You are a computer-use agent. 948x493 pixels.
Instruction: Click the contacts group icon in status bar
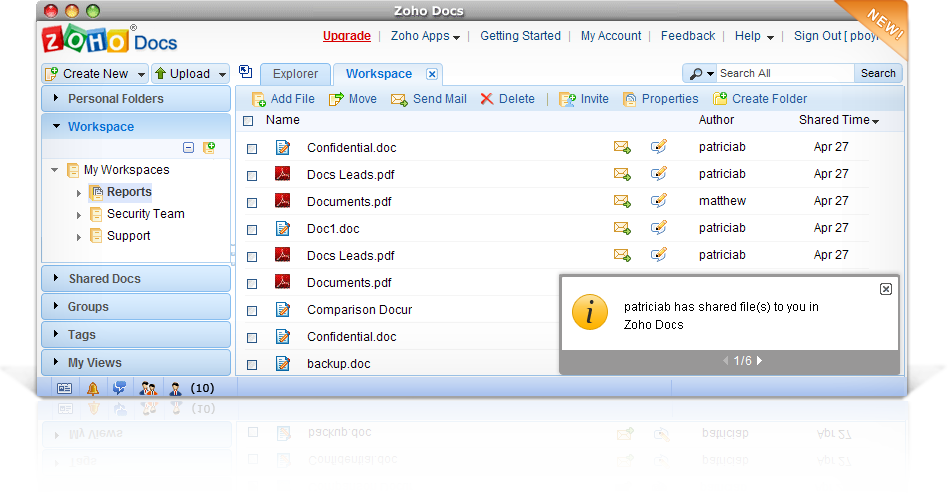pos(148,388)
